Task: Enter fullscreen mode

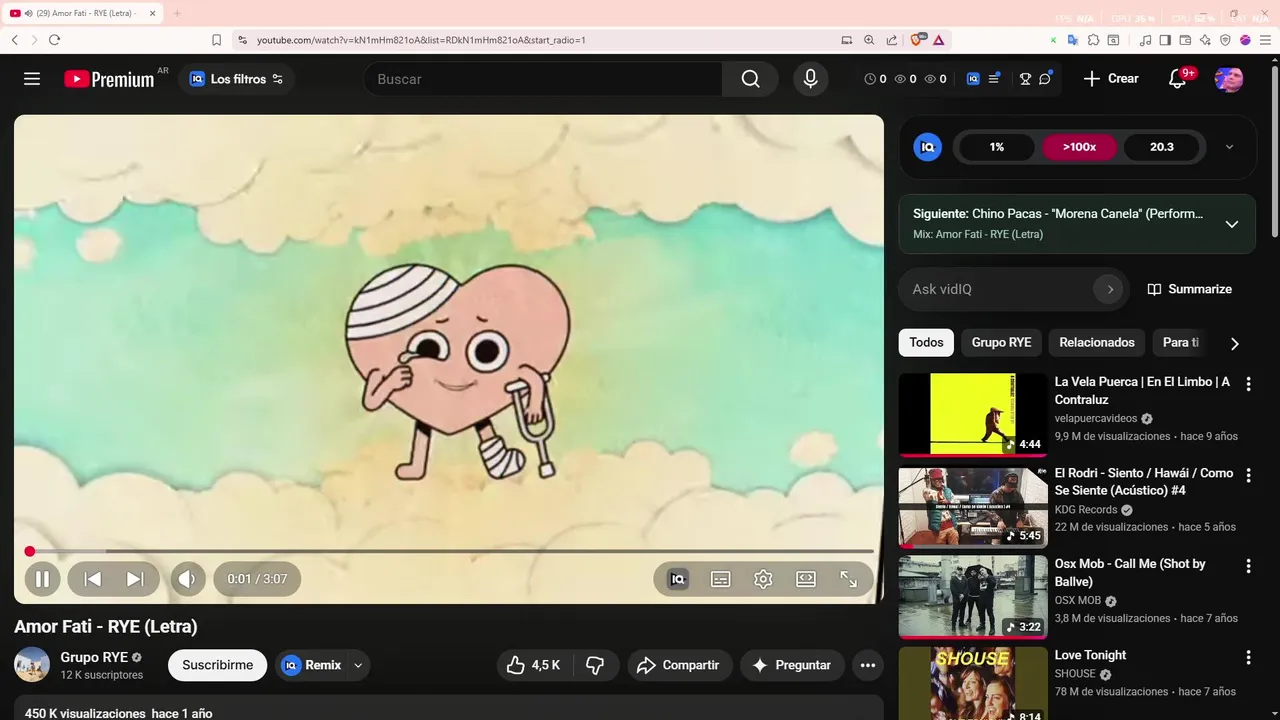Action: [848, 579]
